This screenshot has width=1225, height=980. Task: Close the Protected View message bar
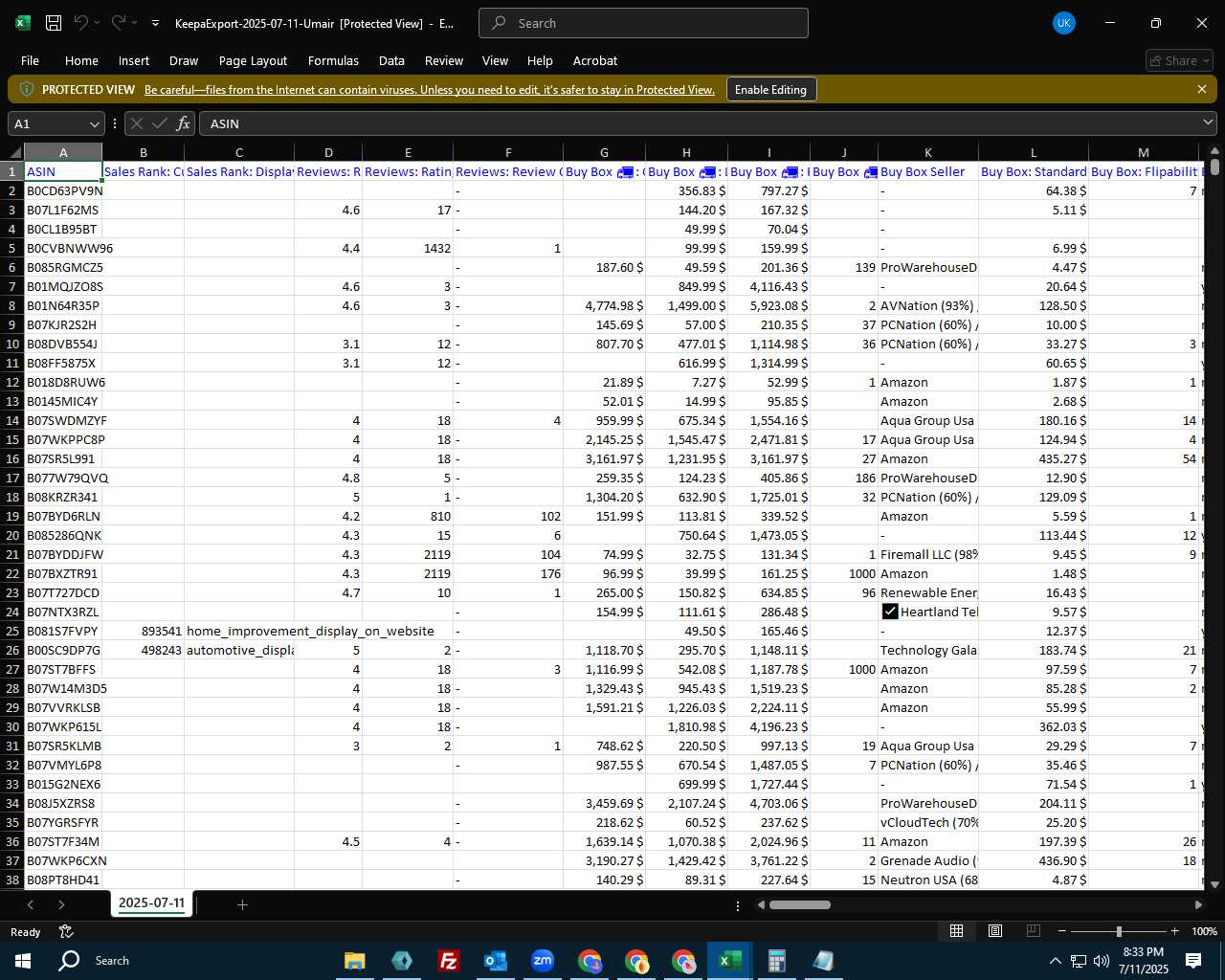tap(1202, 89)
